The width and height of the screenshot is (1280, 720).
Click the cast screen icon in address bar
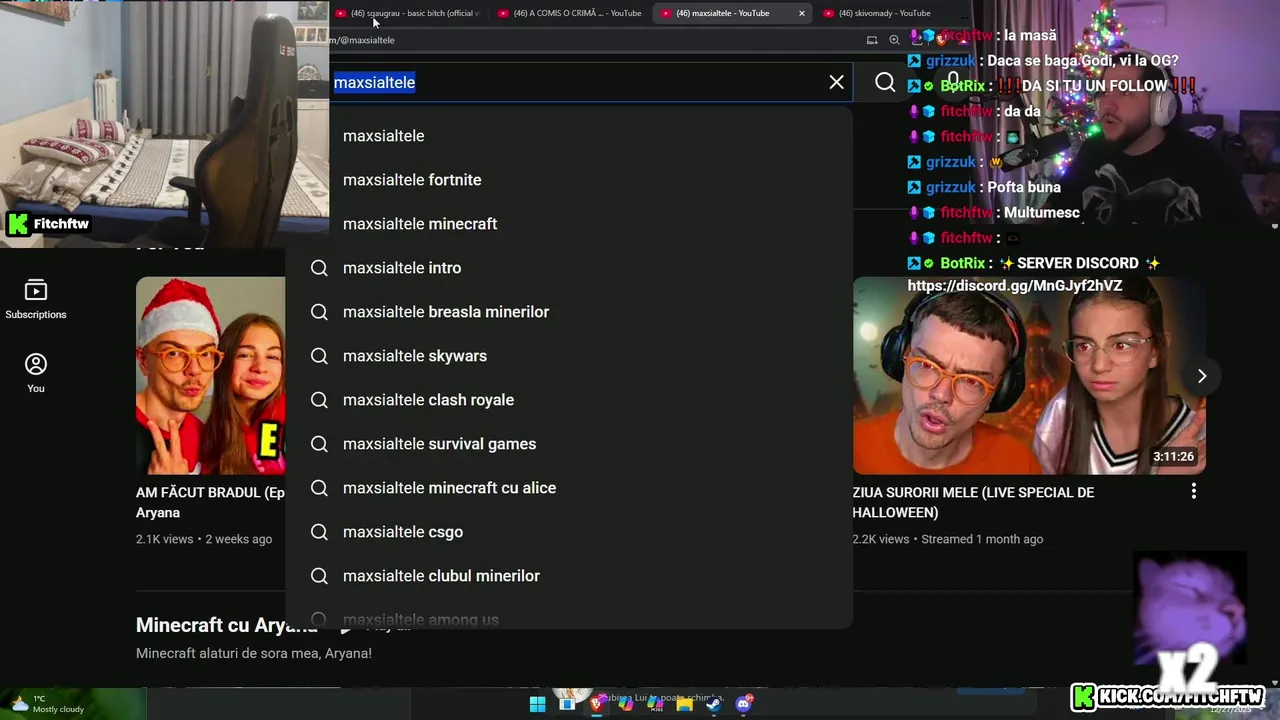click(872, 40)
